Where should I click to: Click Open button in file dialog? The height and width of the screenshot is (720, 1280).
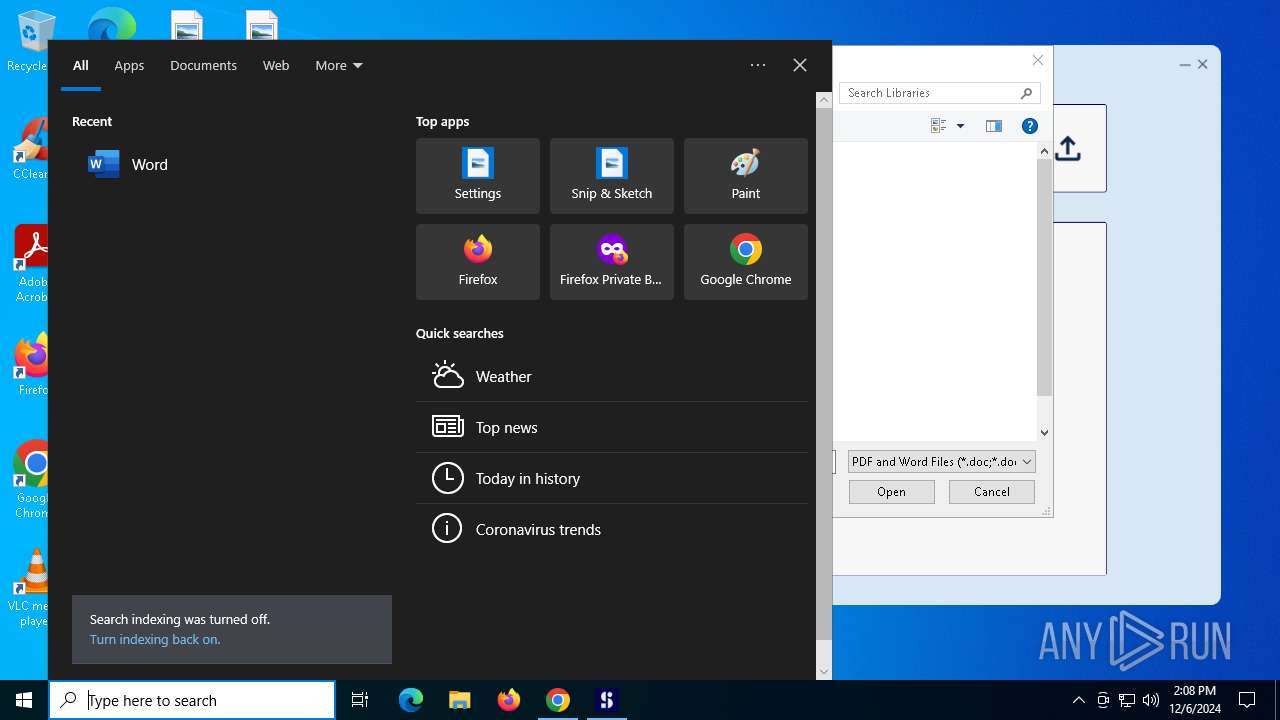click(x=892, y=492)
